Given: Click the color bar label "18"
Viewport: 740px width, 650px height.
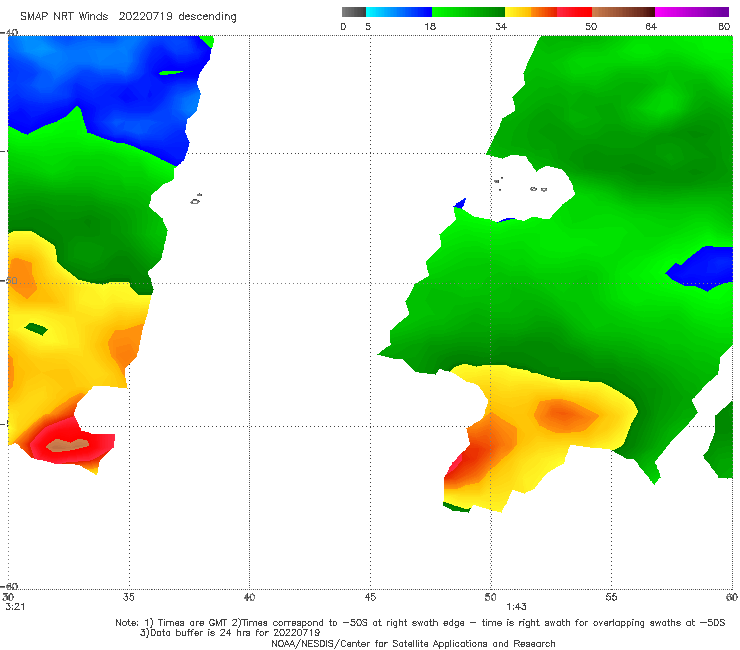Looking at the screenshot, I should (430, 26).
